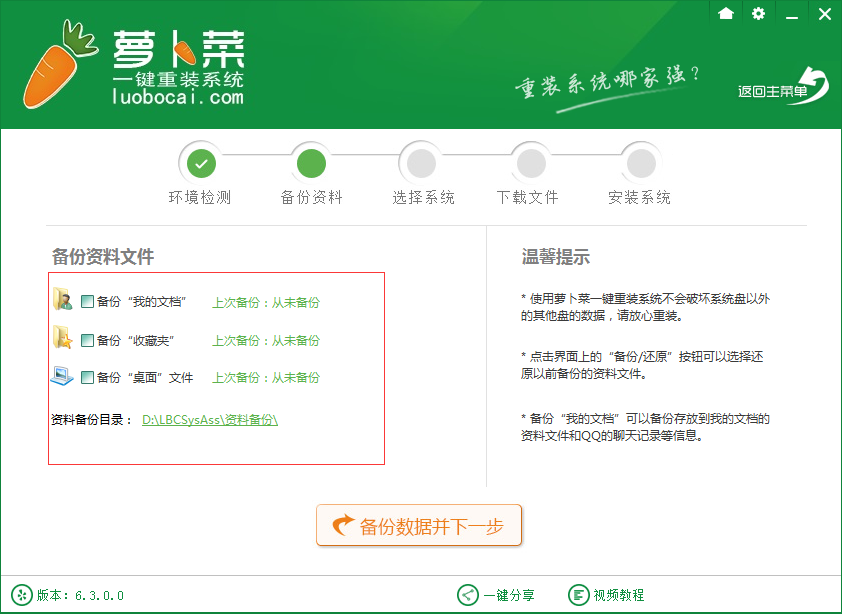842x614 pixels.
Task: Click the 返回主菜单 return arrow button
Action: coord(783,86)
